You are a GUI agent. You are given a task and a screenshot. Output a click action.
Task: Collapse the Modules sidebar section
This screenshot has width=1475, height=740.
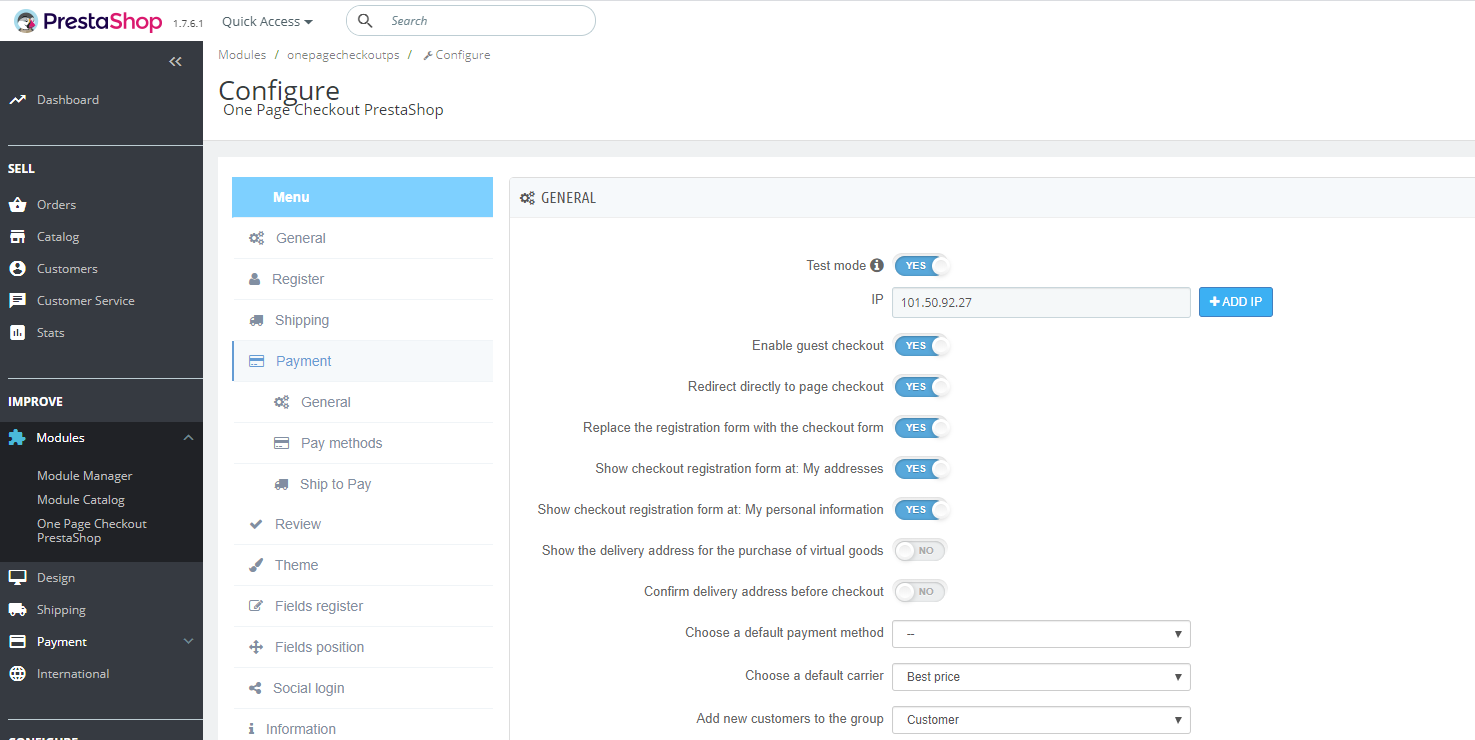pos(188,438)
